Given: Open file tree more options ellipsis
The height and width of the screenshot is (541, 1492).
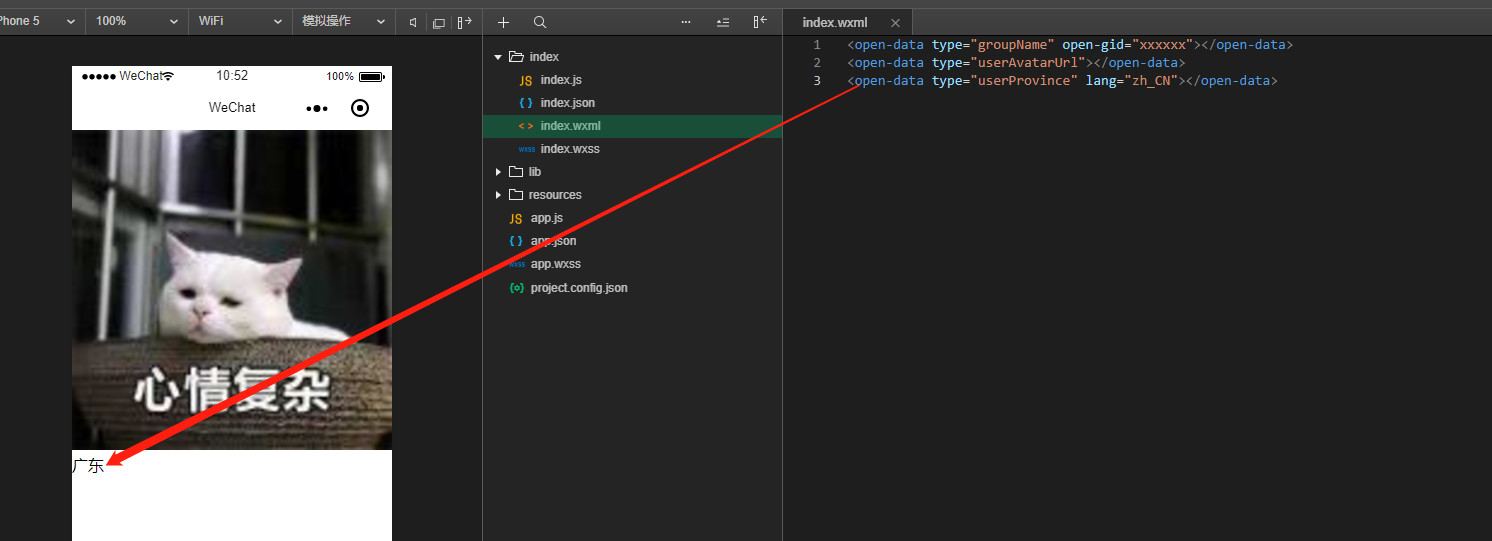Looking at the screenshot, I should [686, 22].
